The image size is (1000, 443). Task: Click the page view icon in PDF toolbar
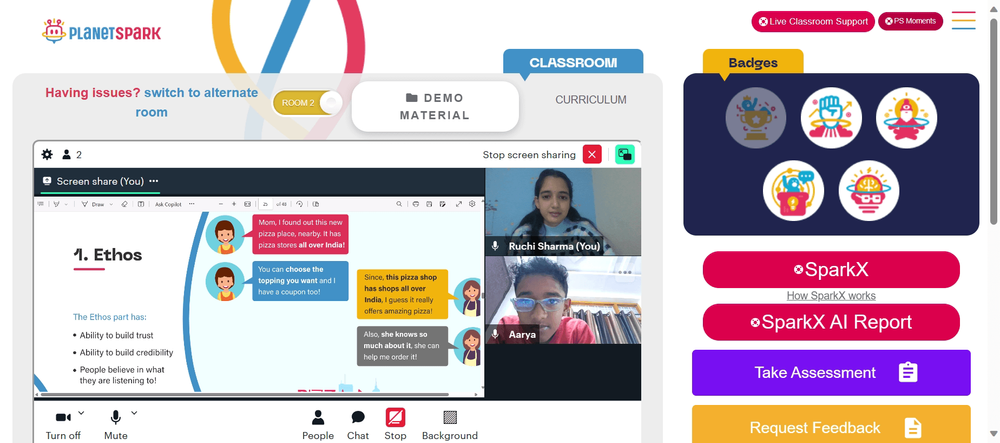click(316, 204)
